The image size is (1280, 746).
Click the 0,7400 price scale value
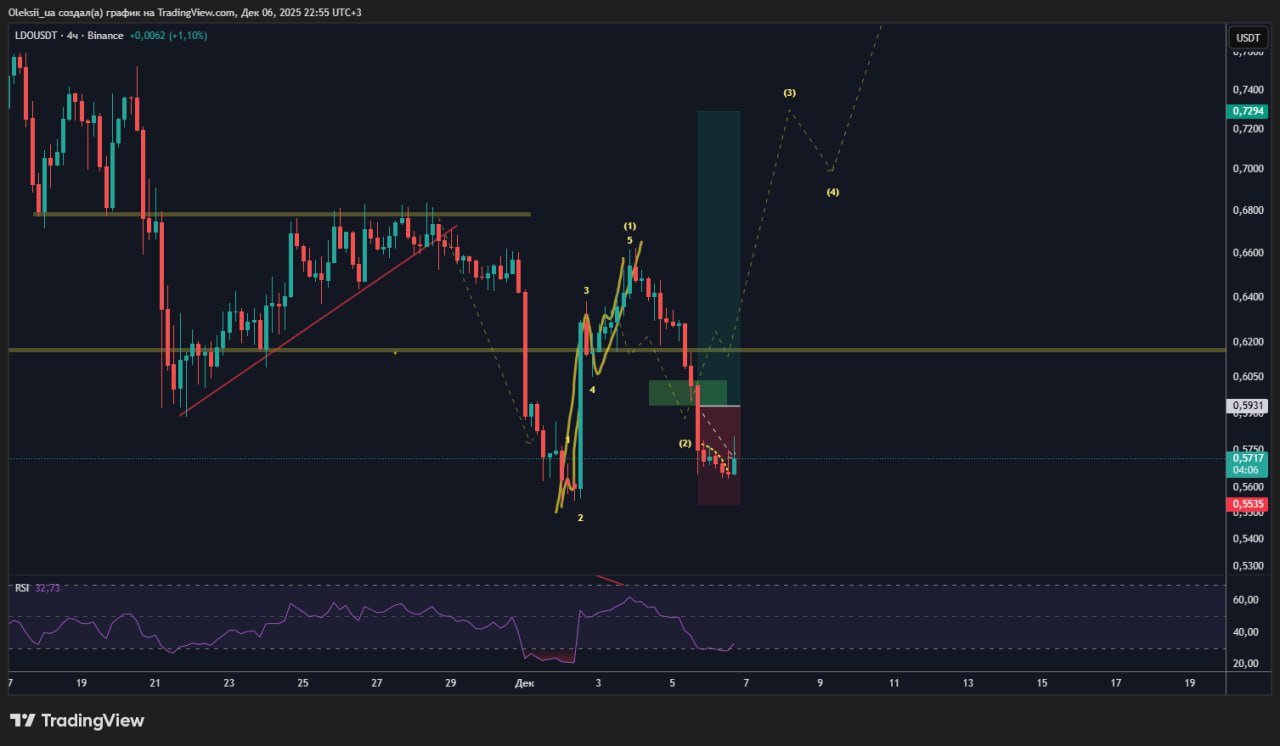(x=1246, y=90)
